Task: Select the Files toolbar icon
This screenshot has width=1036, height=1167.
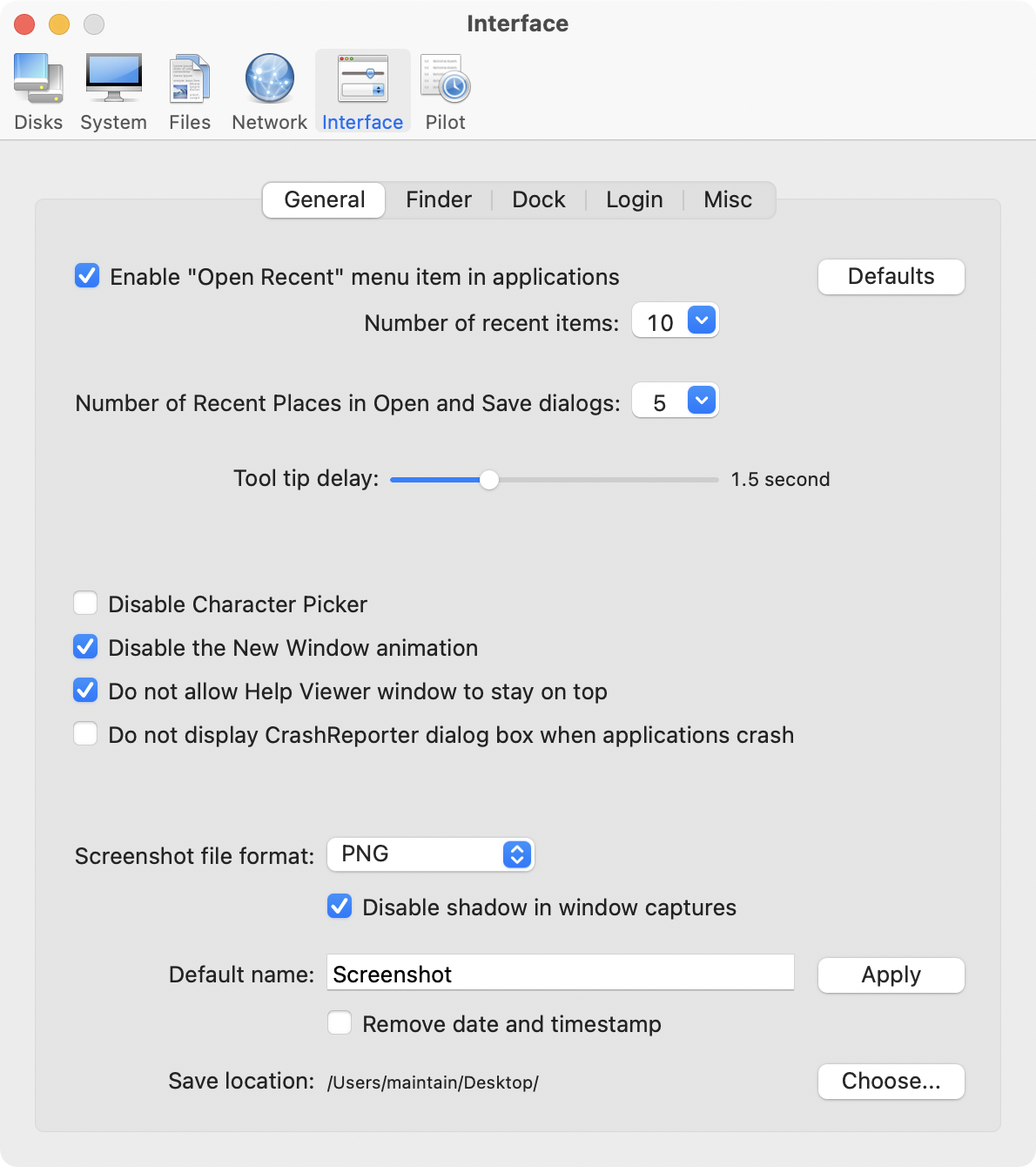Action: 190,91
